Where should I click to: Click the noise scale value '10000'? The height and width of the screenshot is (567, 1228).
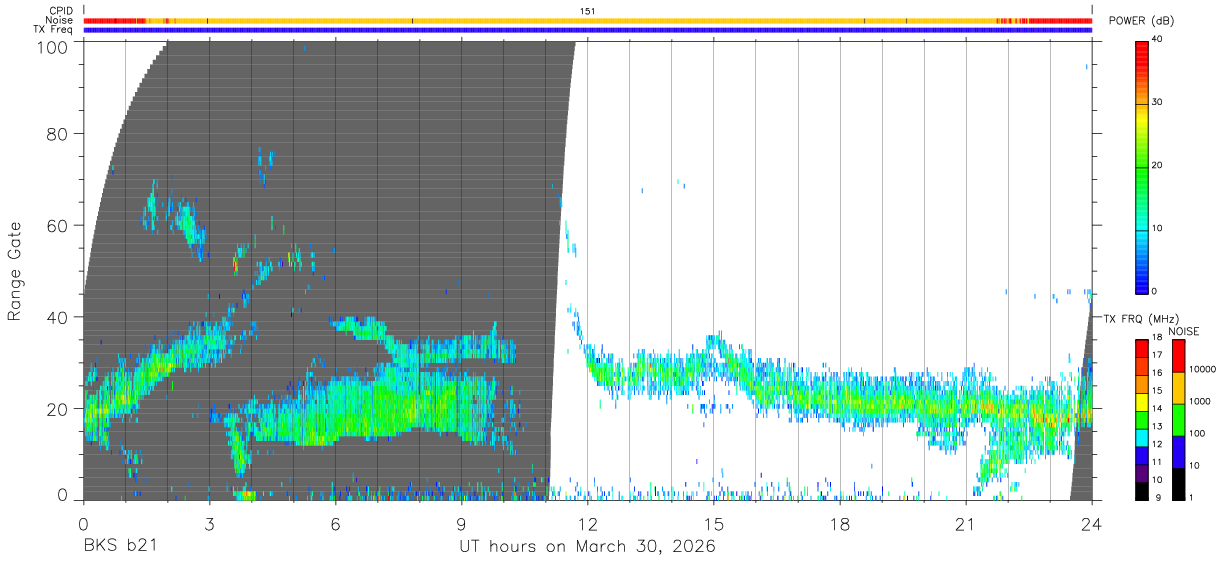coord(1201,370)
